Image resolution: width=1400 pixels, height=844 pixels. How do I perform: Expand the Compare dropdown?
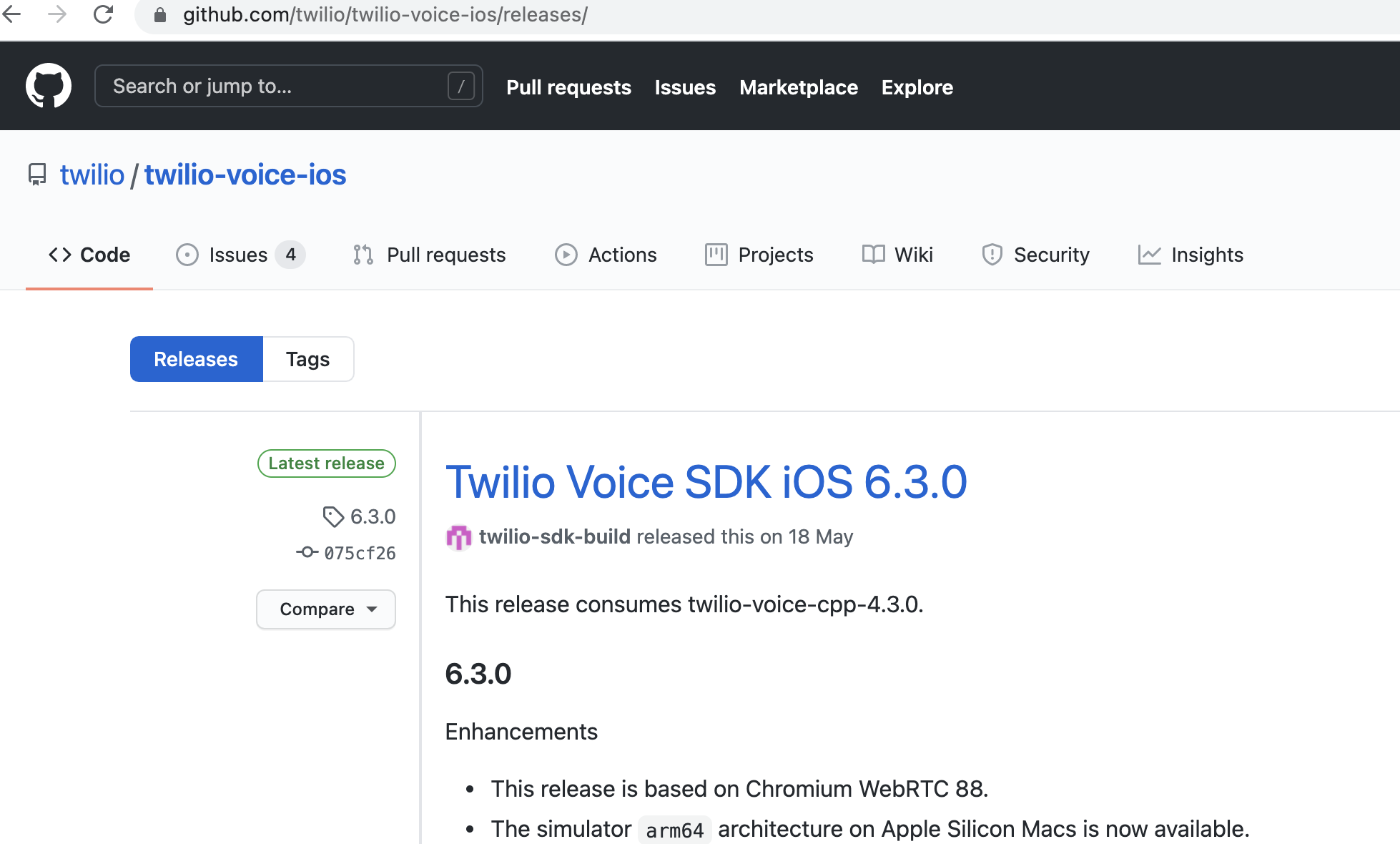click(326, 607)
